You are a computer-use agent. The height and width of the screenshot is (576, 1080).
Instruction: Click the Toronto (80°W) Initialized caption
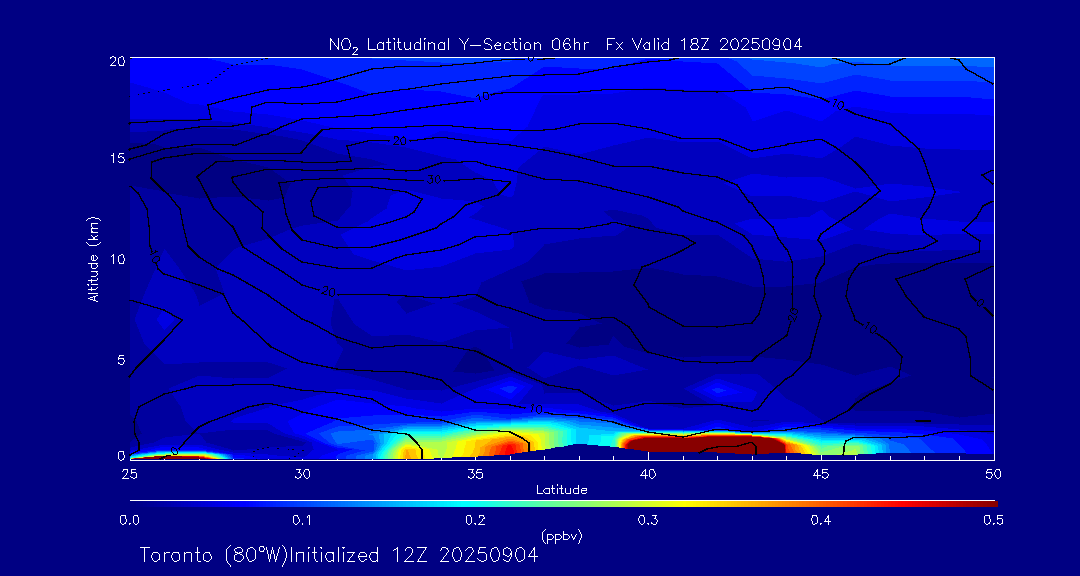coord(338,555)
